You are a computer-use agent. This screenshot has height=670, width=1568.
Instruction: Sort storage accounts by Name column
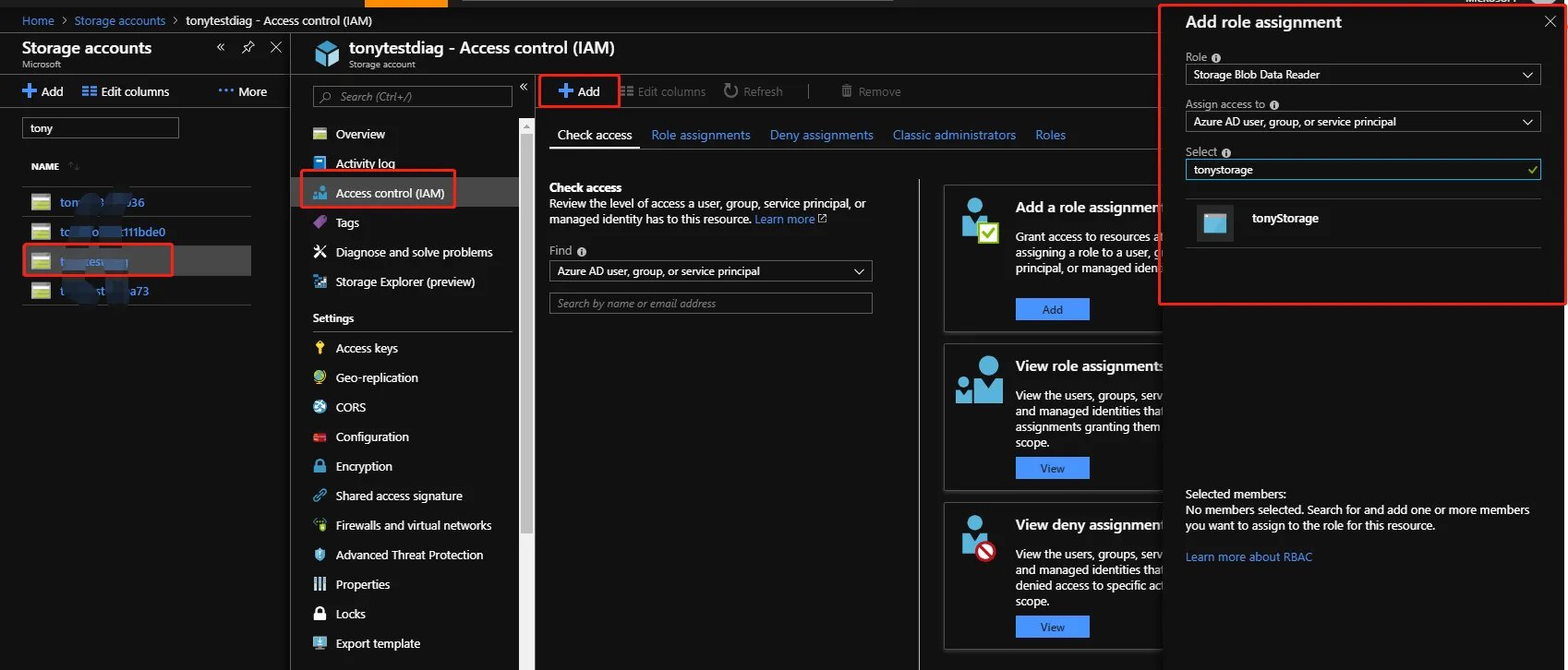pyautogui.click(x=55, y=167)
